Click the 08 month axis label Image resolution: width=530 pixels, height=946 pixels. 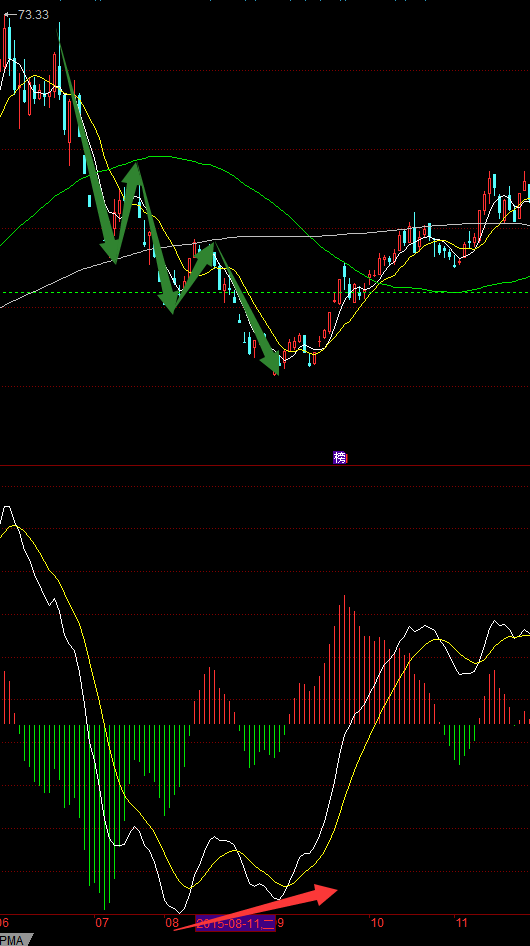point(173,922)
